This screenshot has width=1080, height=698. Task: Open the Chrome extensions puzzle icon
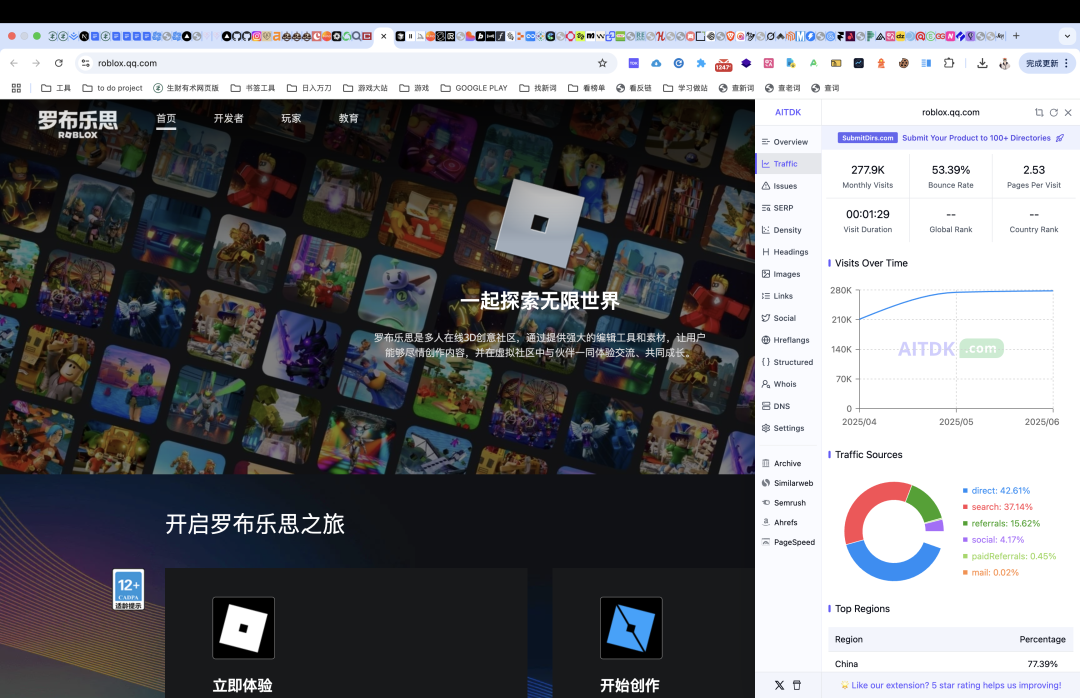(948, 63)
